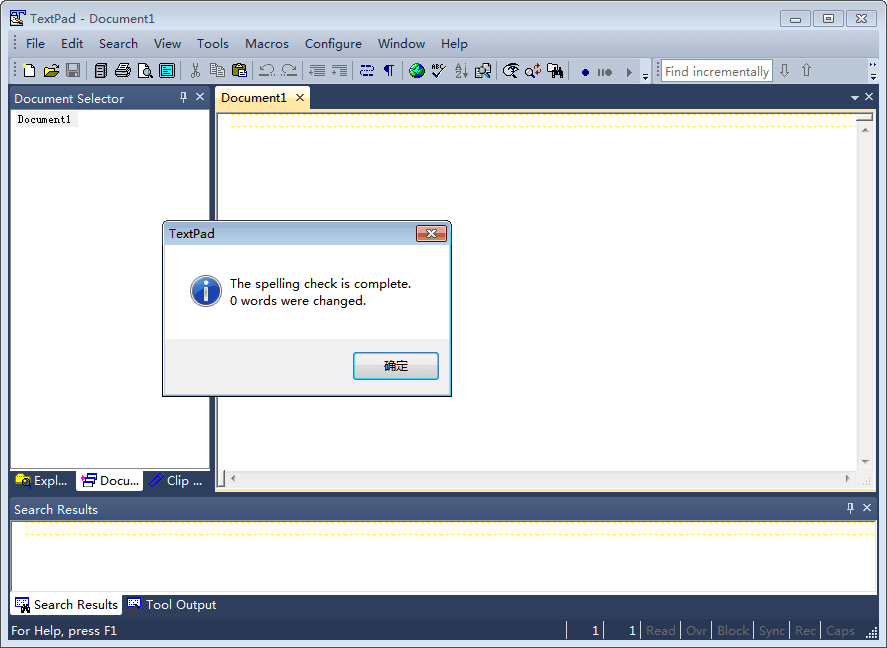Click the Copy icon in the toolbar

click(217, 71)
